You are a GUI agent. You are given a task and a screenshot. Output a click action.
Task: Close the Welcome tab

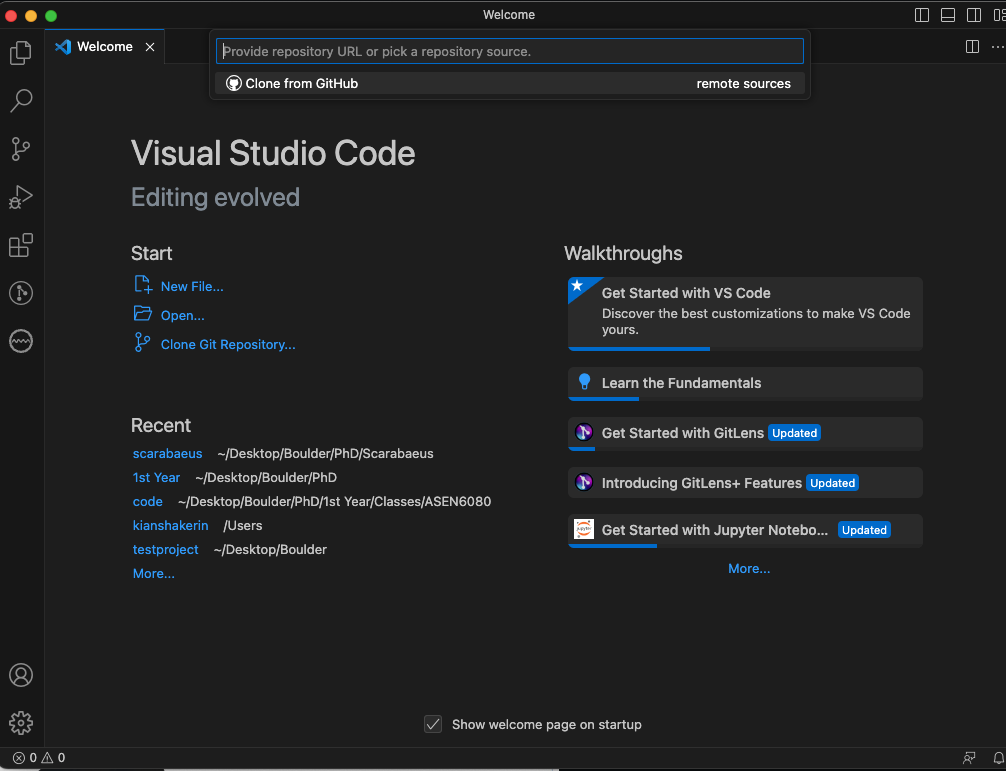tap(149, 47)
